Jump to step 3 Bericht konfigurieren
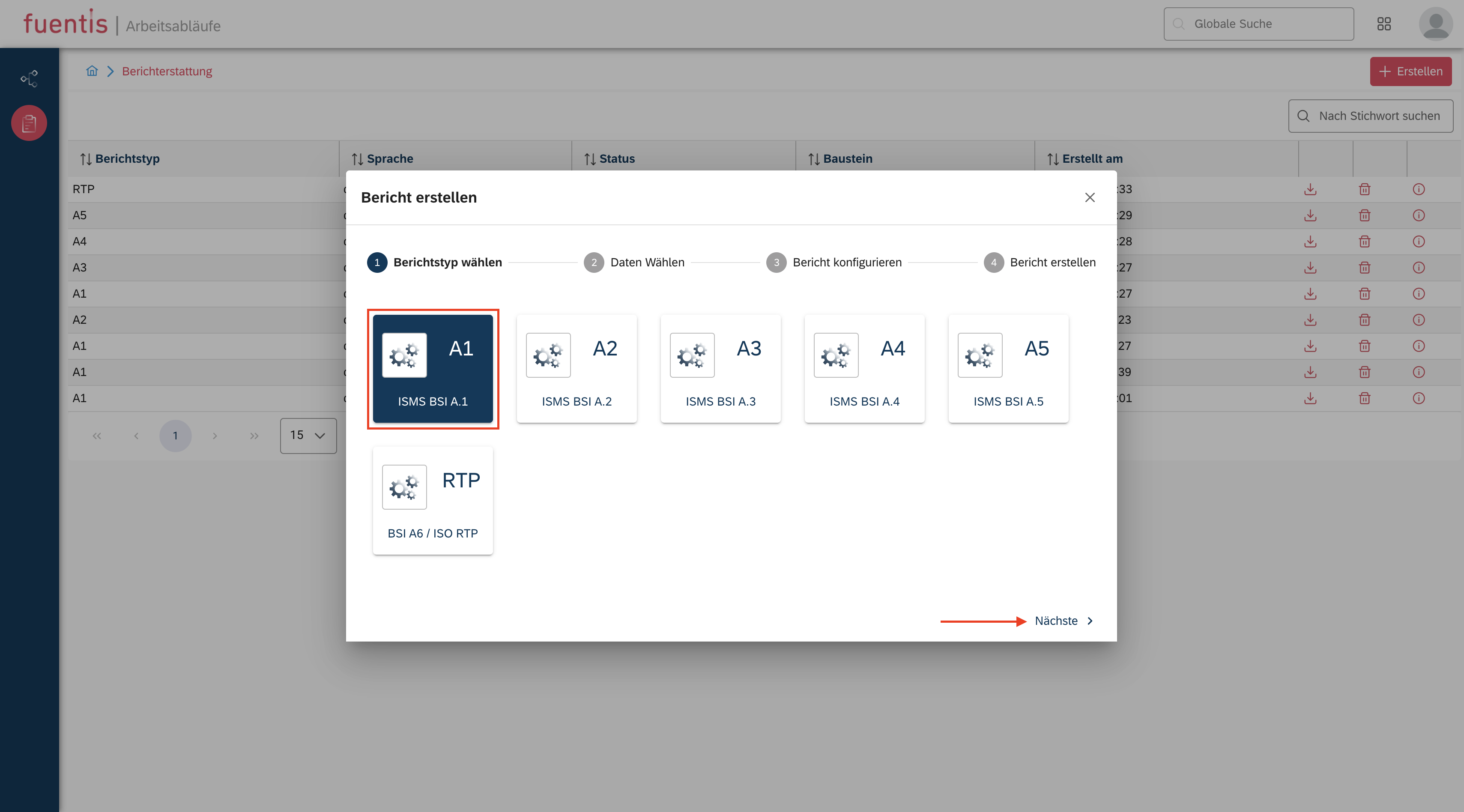1464x812 pixels. point(834,263)
